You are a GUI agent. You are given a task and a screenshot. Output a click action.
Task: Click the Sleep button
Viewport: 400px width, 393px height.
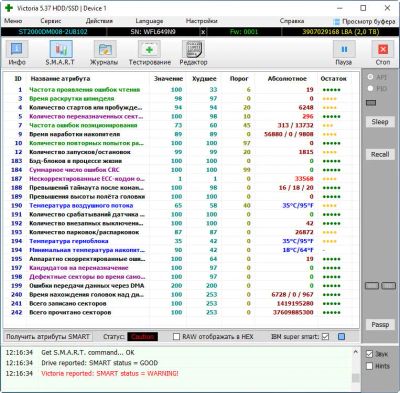pos(380,122)
